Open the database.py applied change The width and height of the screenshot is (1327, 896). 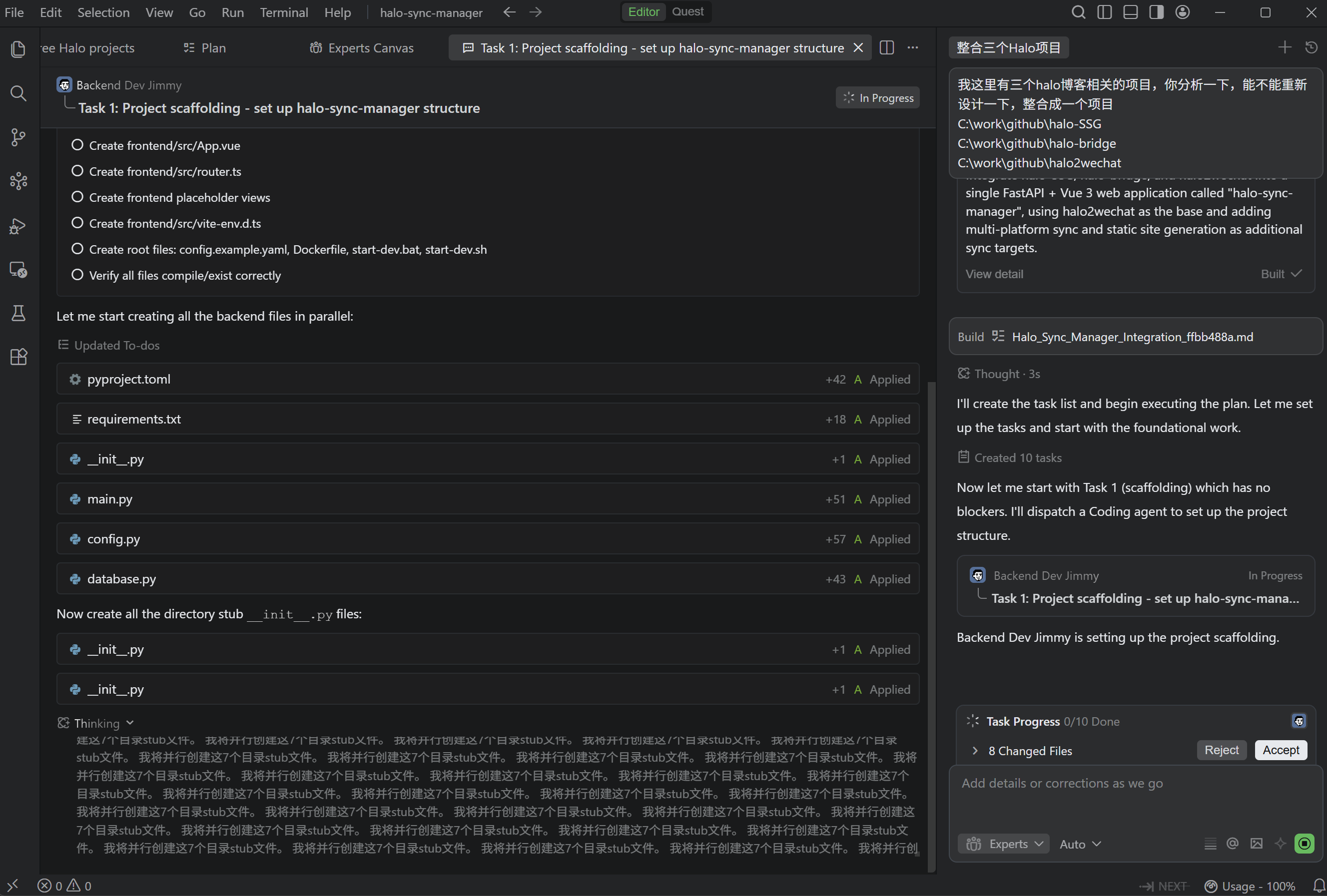point(488,579)
